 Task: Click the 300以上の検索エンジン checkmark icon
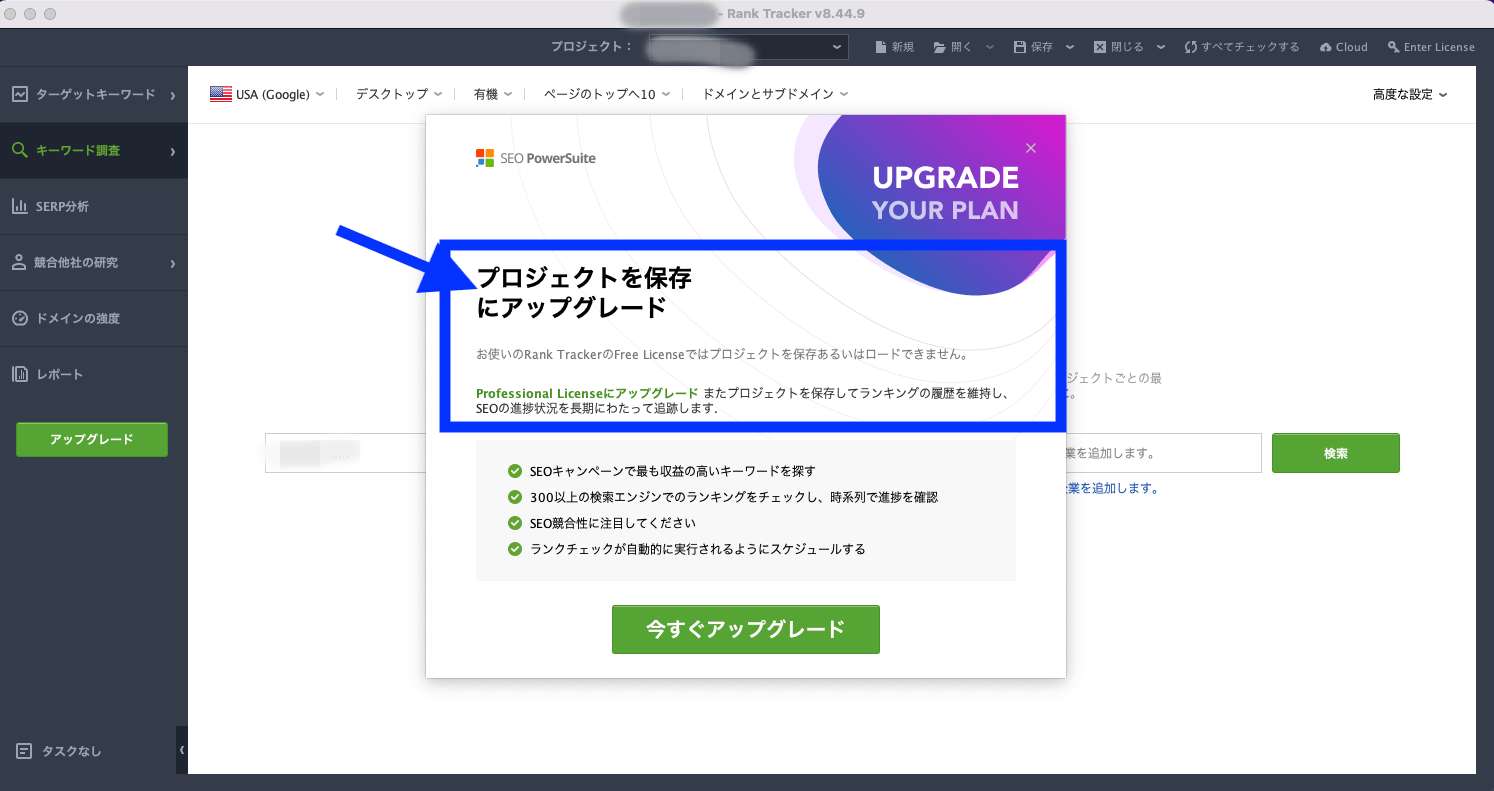pyautogui.click(x=515, y=497)
